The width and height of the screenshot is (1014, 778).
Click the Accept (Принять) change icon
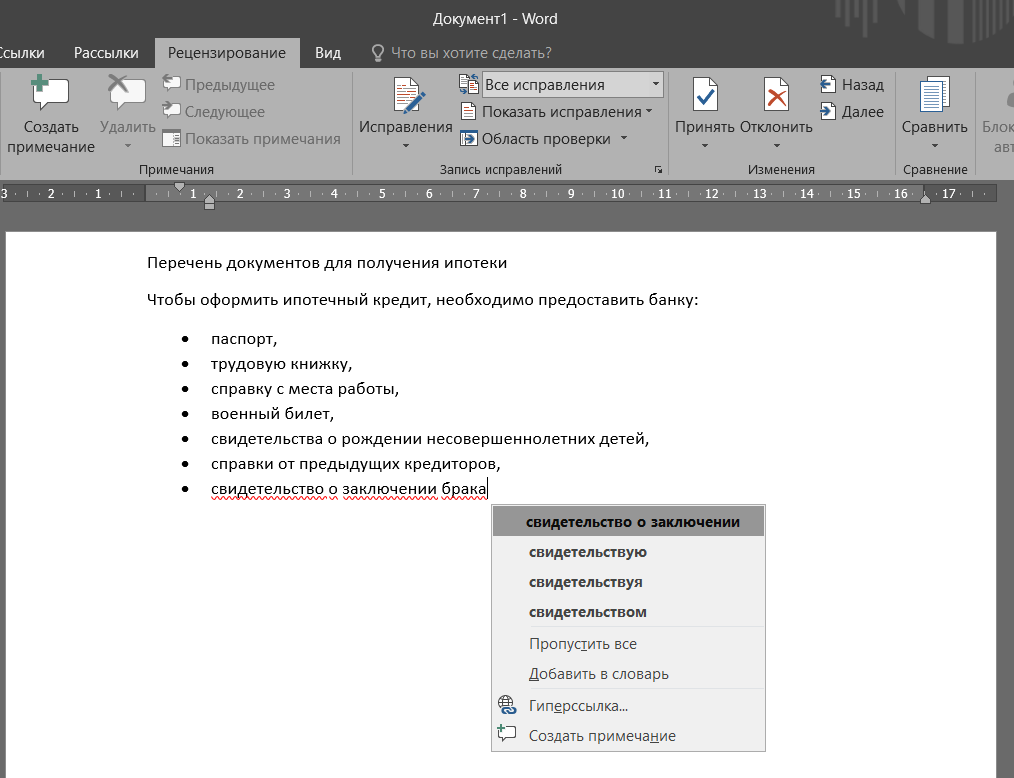pyautogui.click(x=704, y=97)
